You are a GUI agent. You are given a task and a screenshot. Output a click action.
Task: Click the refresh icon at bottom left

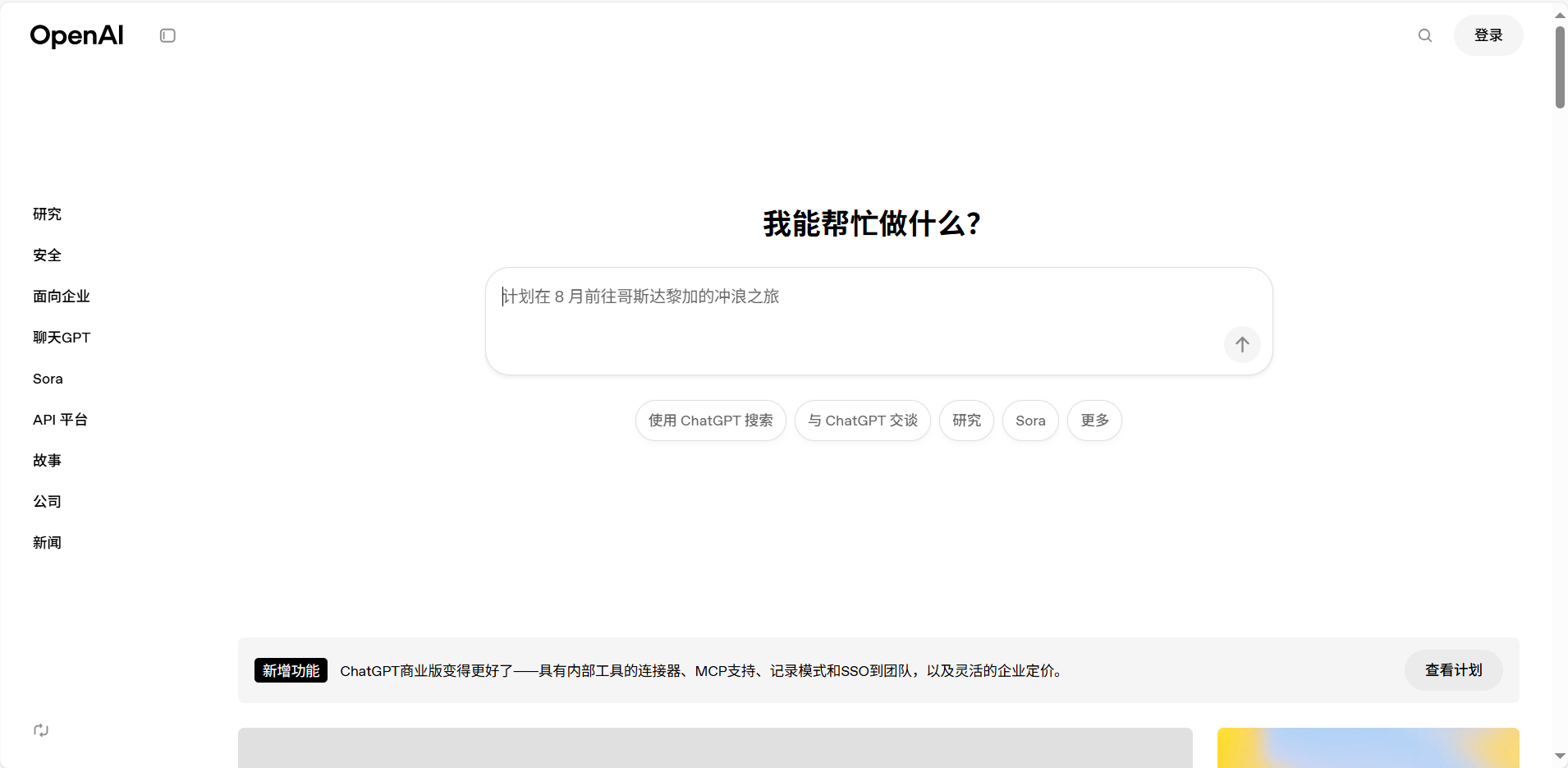coord(40,730)
